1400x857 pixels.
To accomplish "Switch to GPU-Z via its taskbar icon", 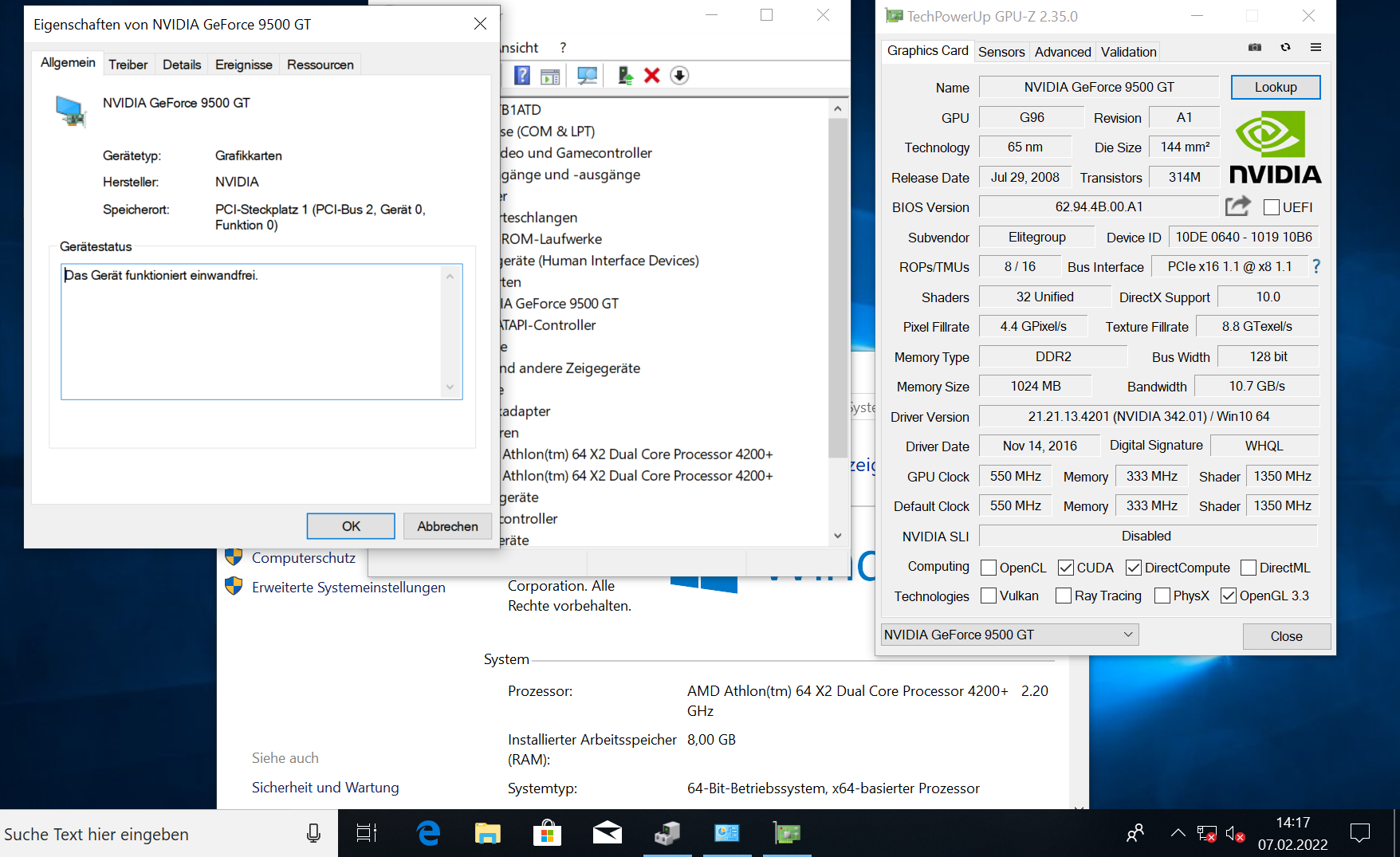I will [787, 834].
